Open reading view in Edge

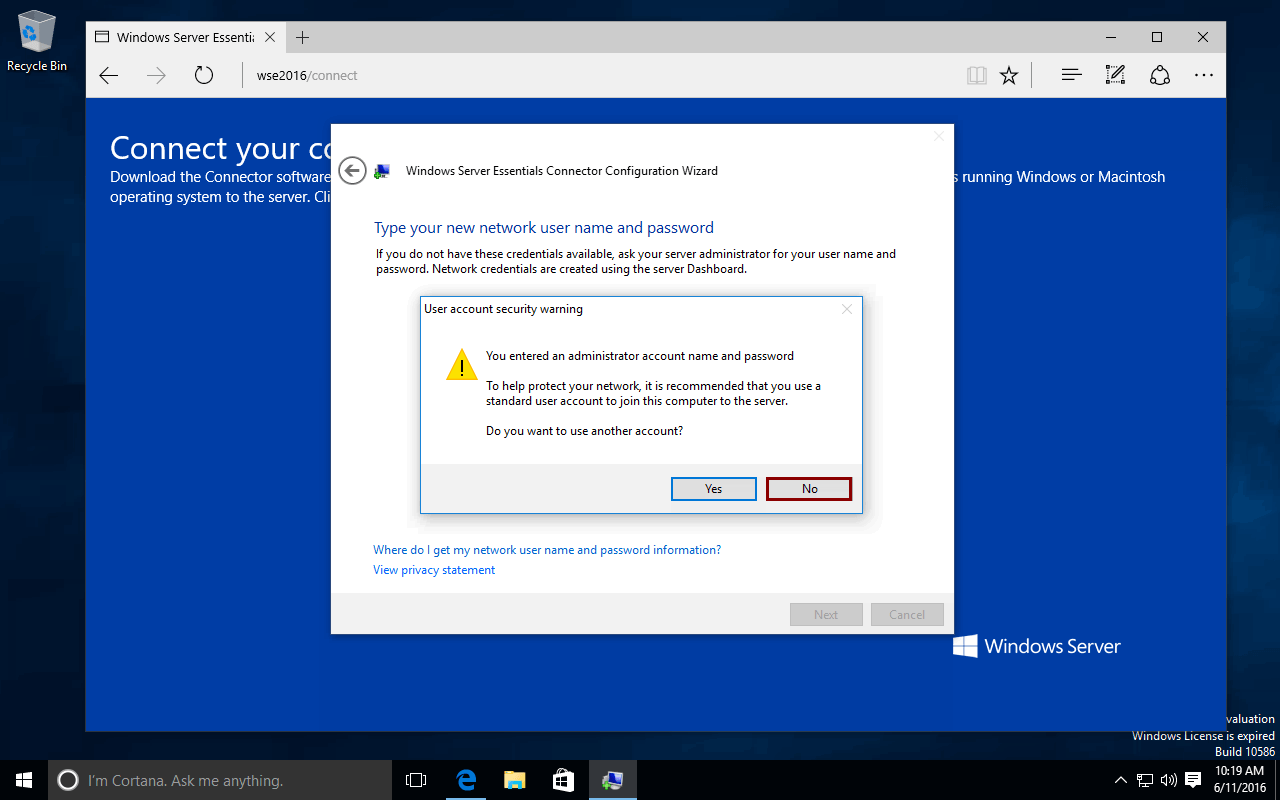977,75
